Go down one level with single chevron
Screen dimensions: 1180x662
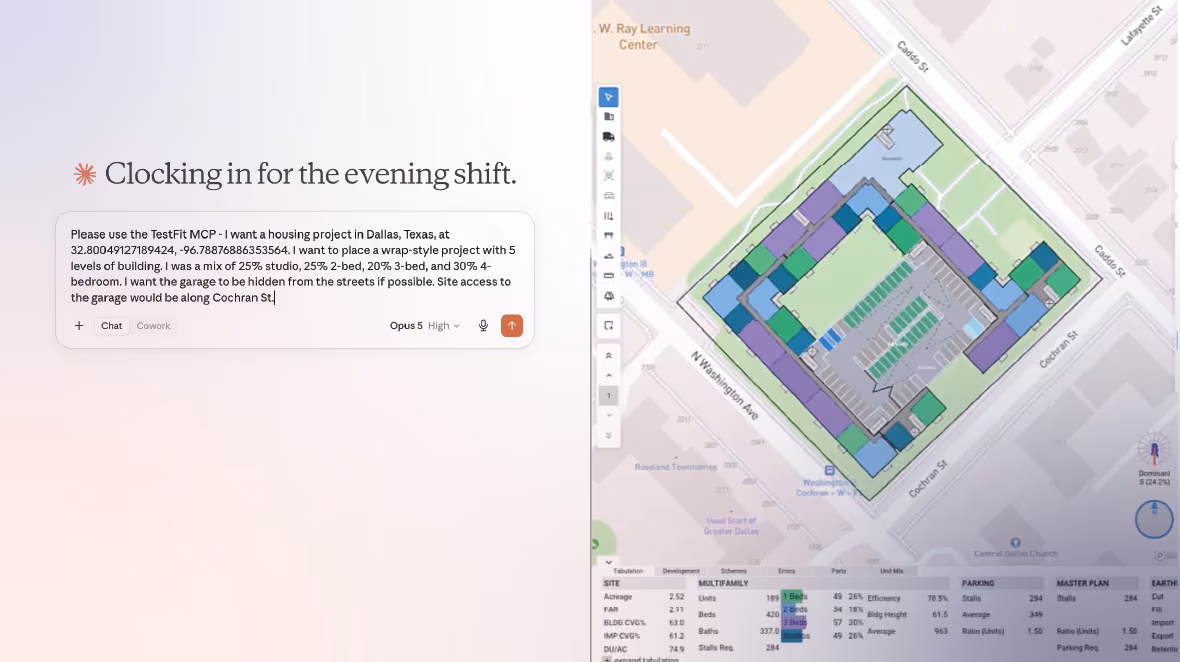pyautogui.click(x=609, y=415)
